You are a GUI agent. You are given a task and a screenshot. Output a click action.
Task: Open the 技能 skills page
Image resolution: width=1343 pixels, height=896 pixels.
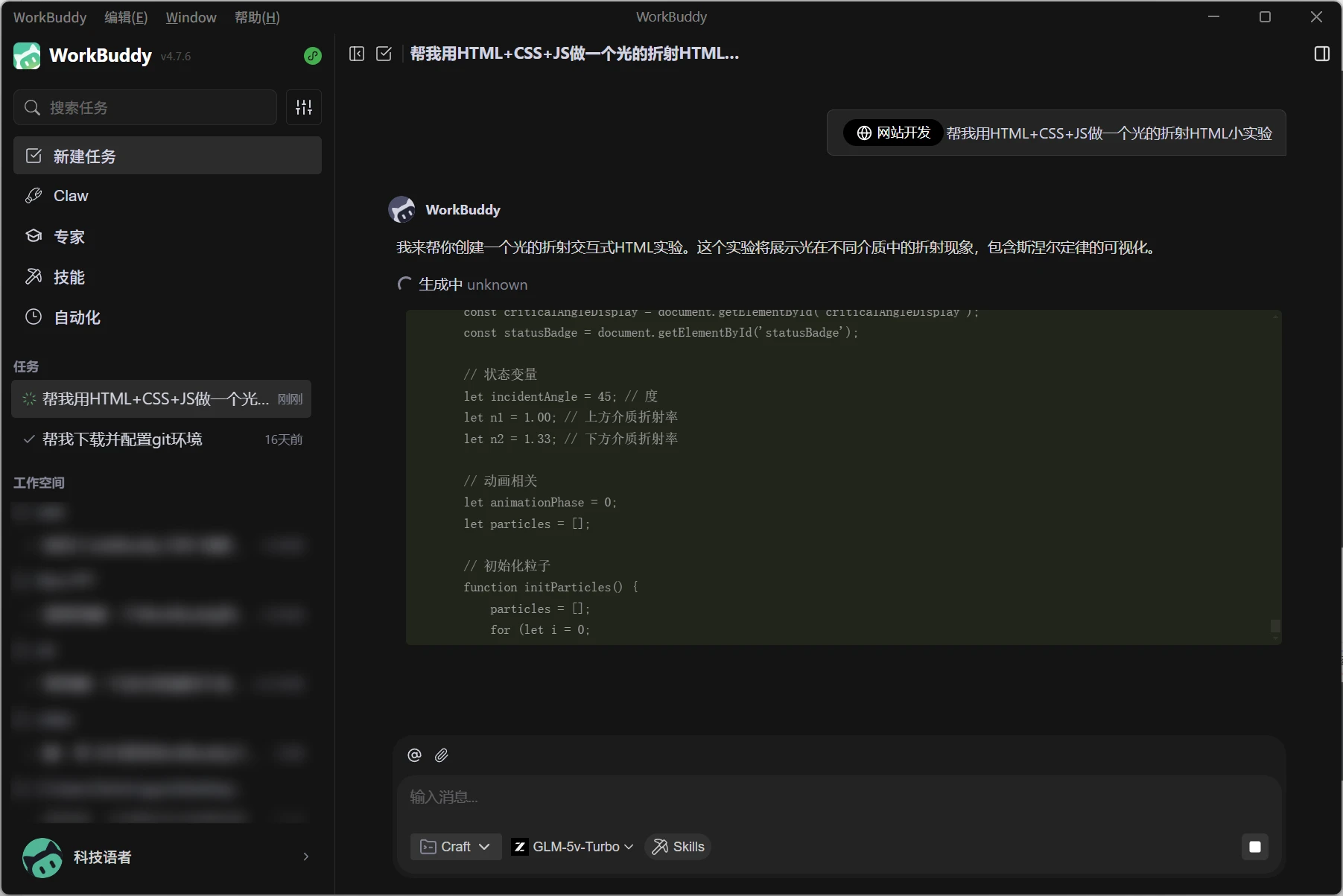69,277
